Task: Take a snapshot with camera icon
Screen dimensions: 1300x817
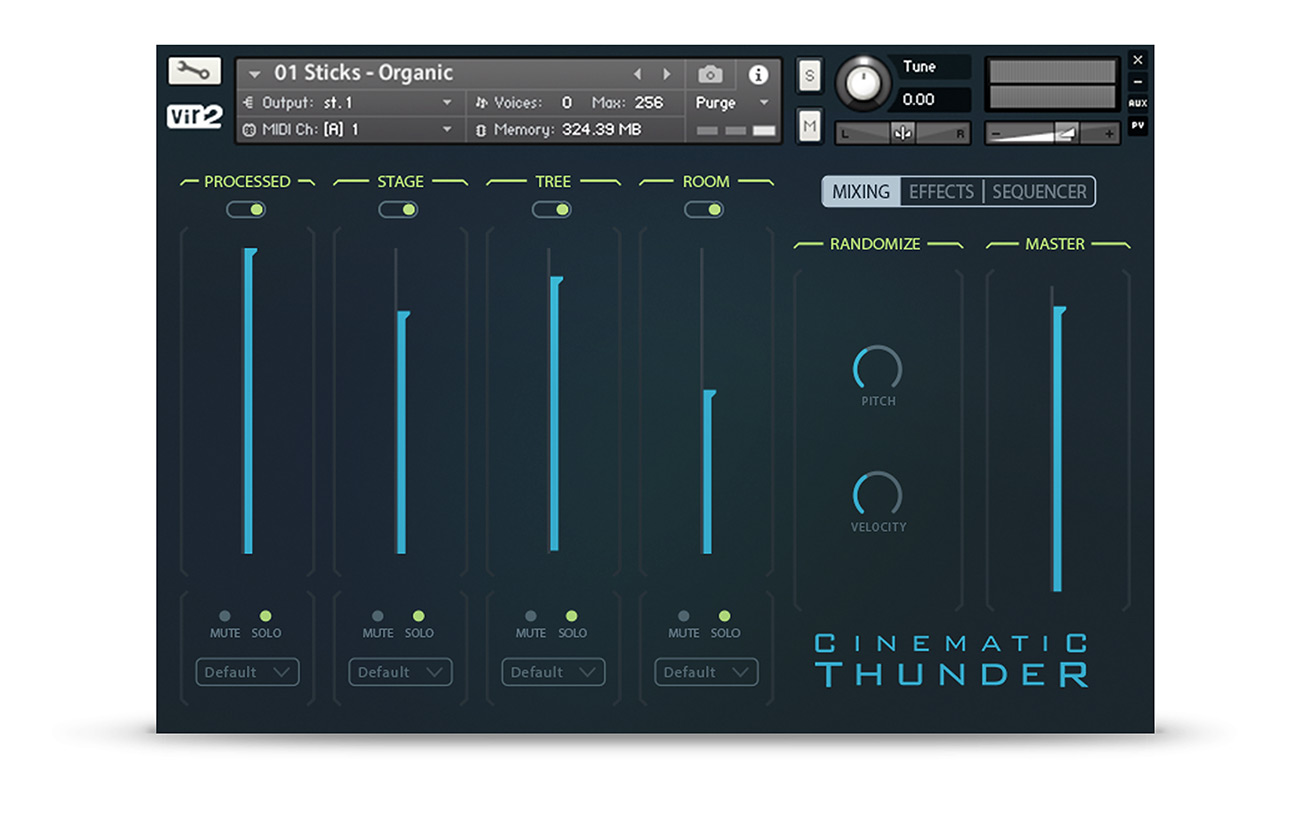Action: (710, 75)
